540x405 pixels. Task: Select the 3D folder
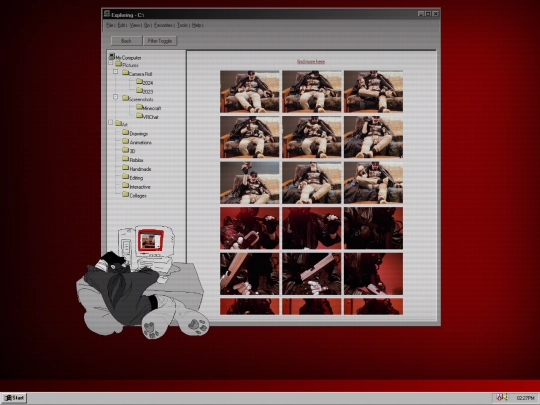coord(129,150)
